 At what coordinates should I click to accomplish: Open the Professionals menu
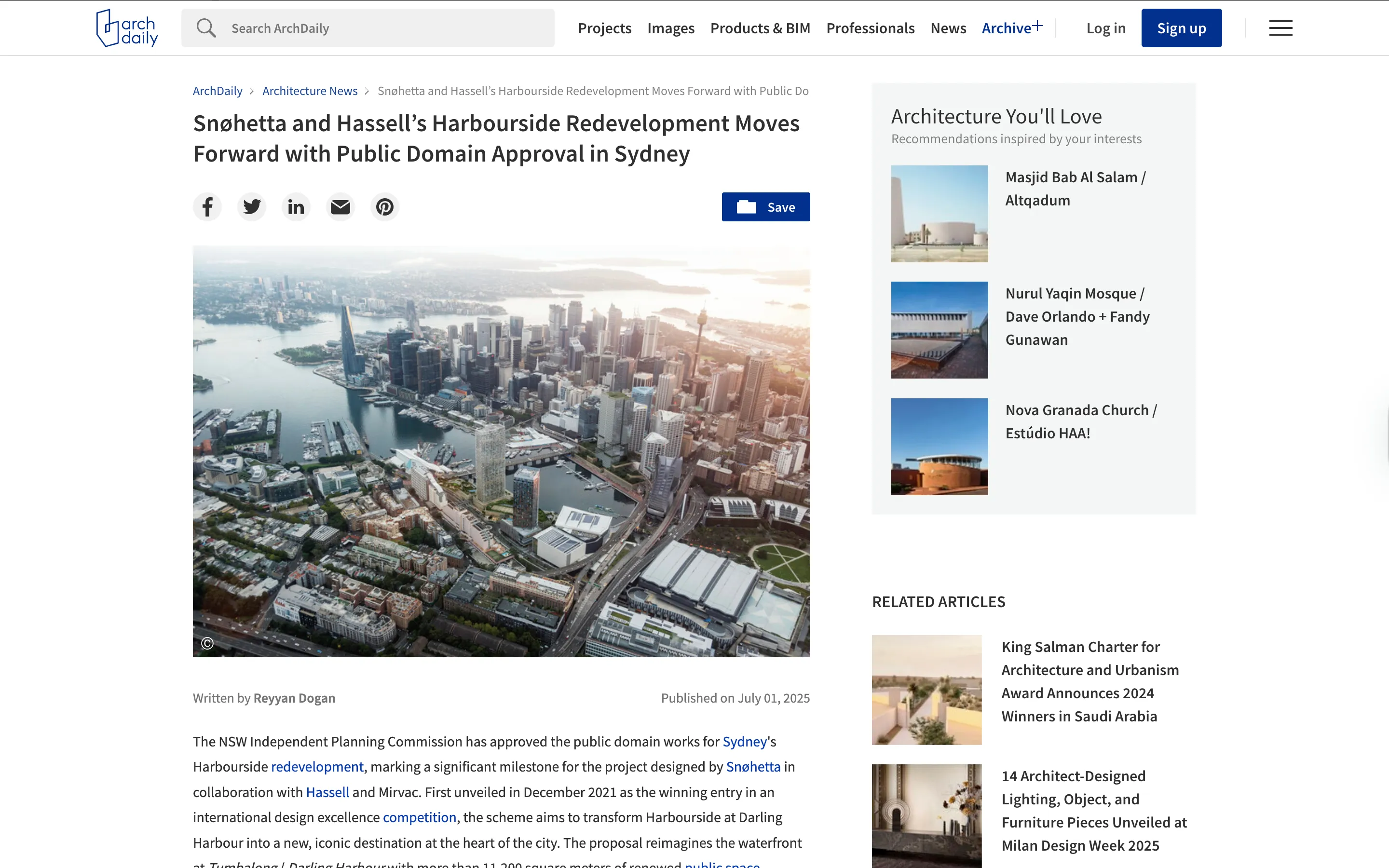870,28
